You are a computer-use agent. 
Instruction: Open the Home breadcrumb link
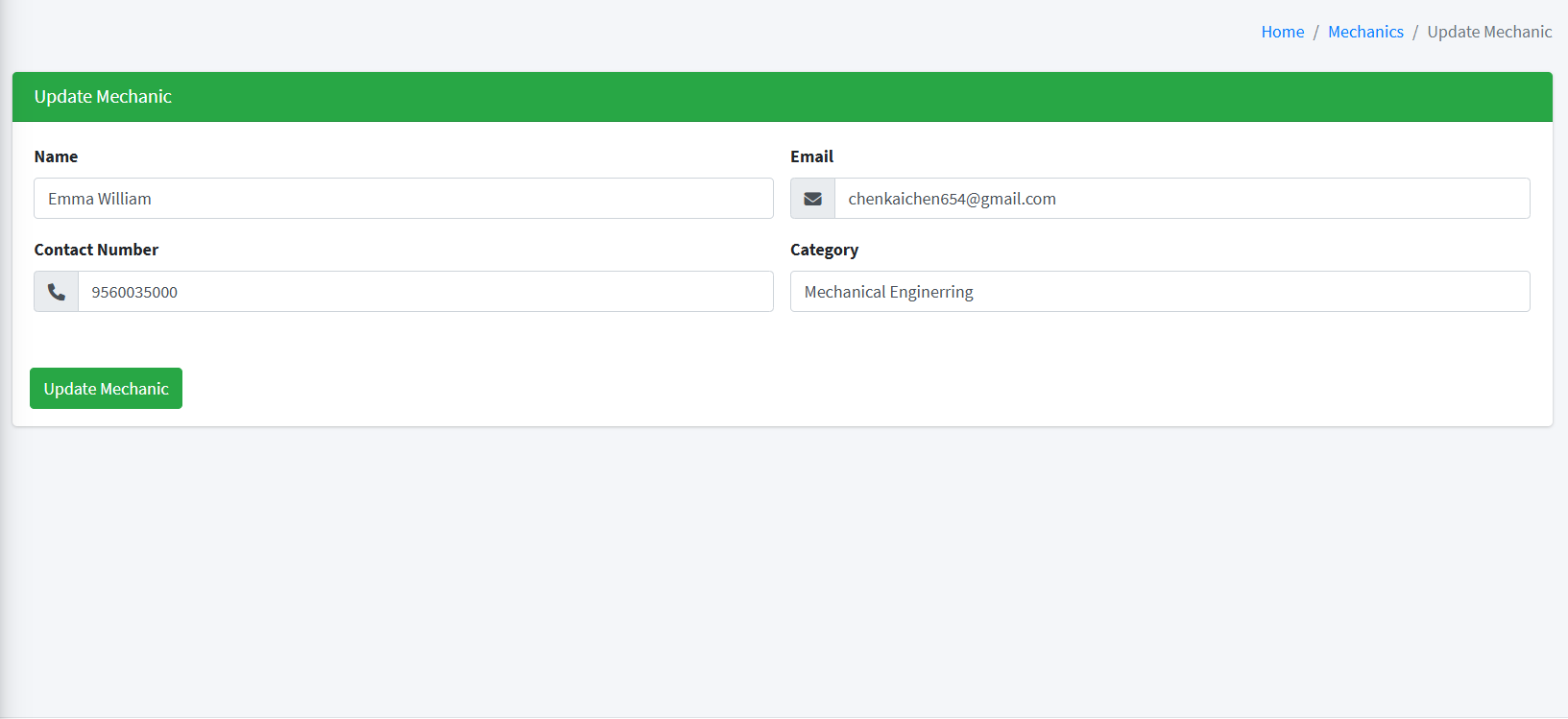pyautogui.click(x=1282, y=32)
